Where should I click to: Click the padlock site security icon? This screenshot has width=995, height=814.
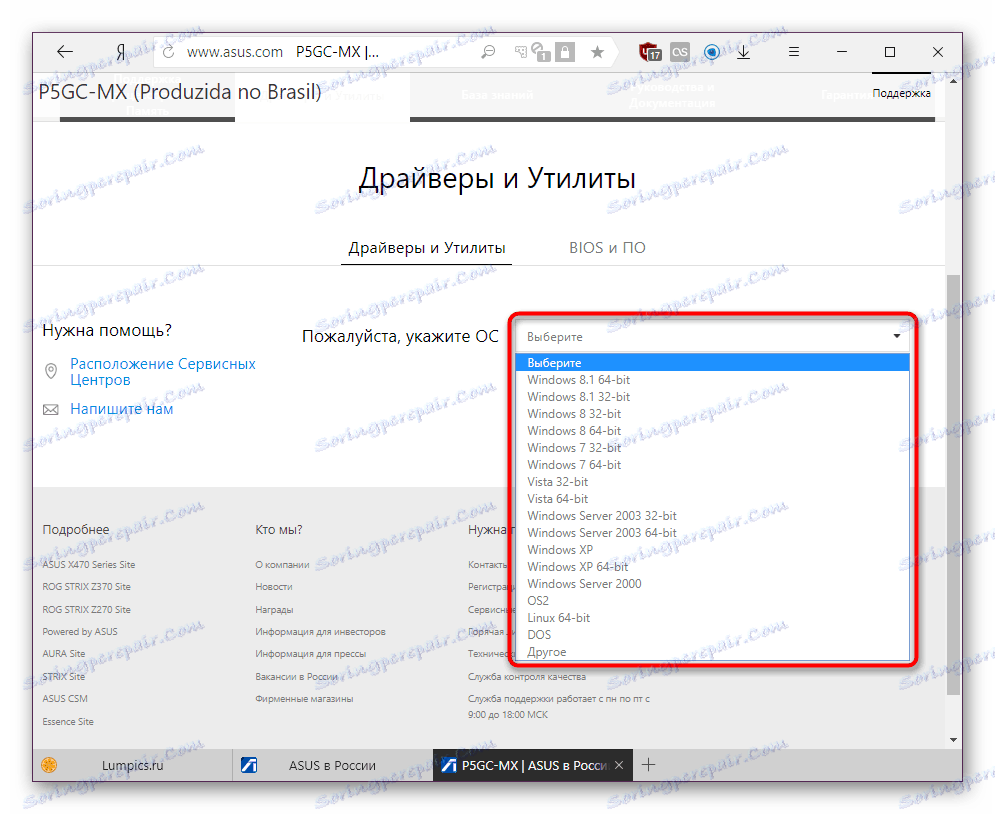pyautogui.click(x=565, y=52)
